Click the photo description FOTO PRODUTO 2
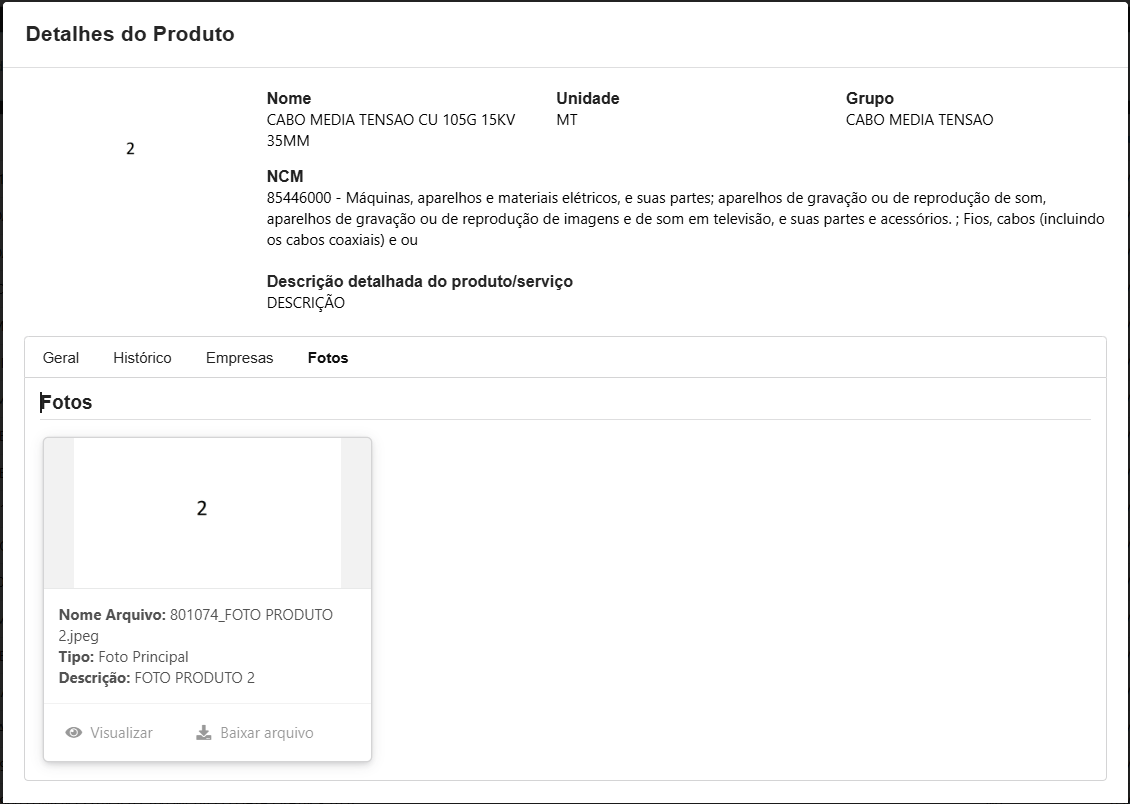 [194, 678]
